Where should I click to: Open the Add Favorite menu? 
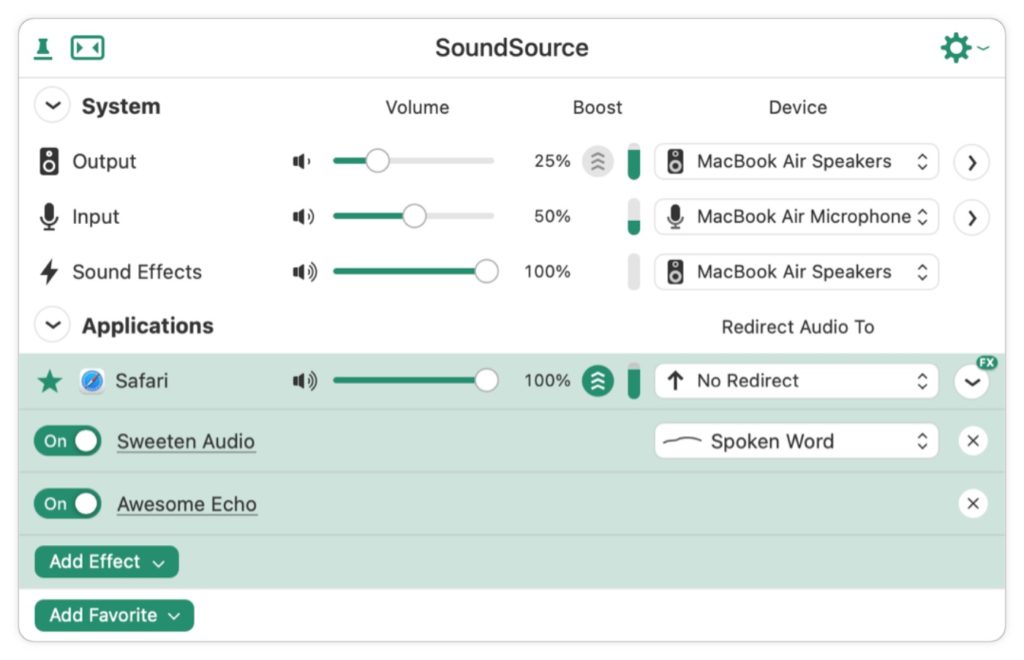click(x=114, y=616)
